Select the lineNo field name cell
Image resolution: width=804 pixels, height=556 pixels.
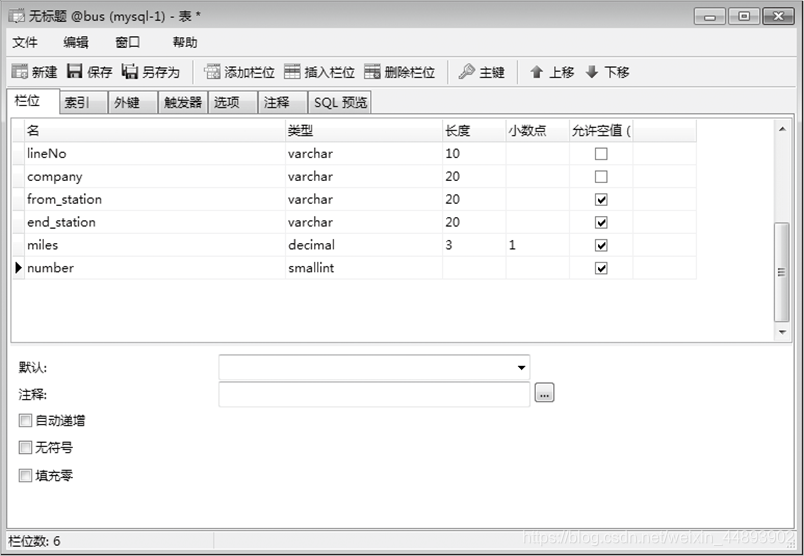(x=155, y=154)
